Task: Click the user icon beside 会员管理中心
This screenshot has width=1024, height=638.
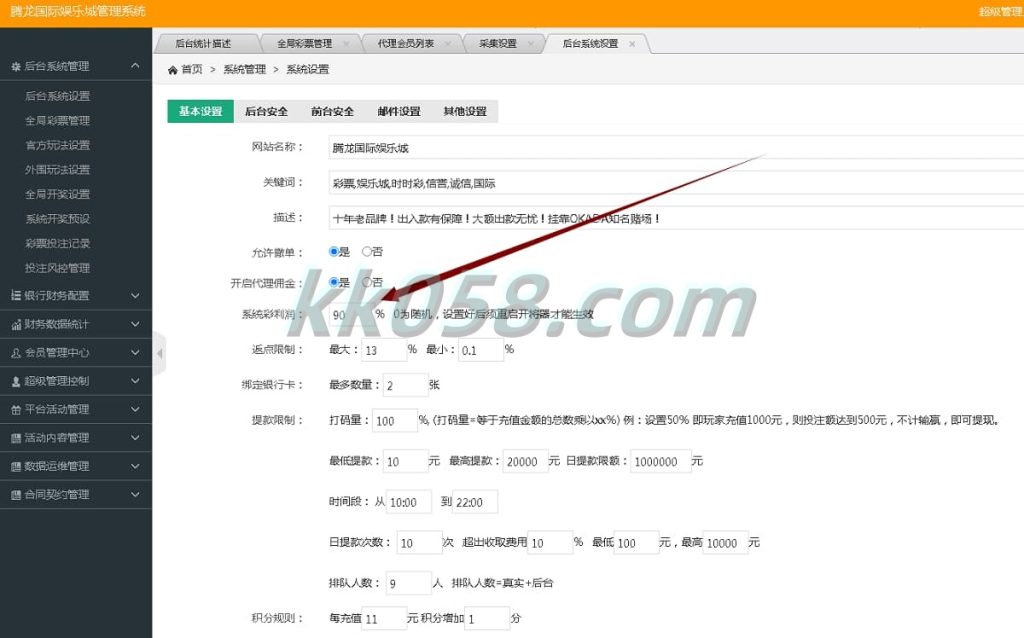Action: [16, 353]
